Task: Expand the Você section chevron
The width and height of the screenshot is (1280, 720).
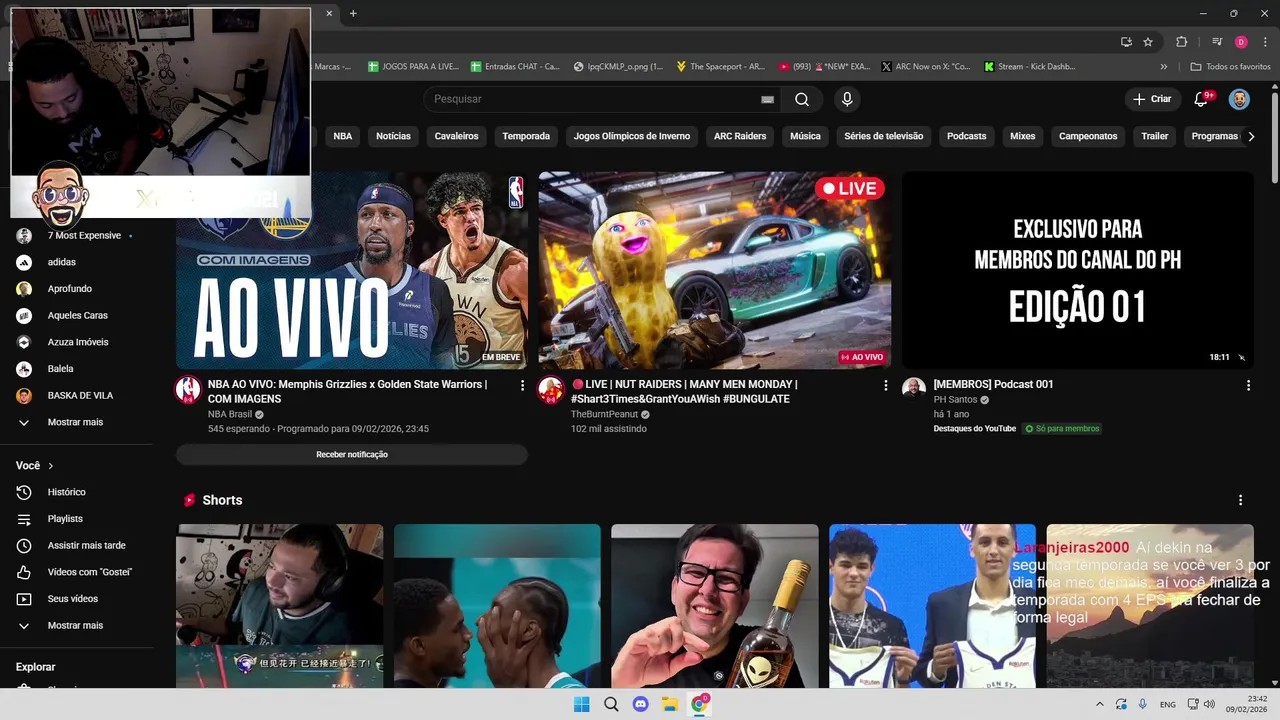Action: tap(51, 466)
